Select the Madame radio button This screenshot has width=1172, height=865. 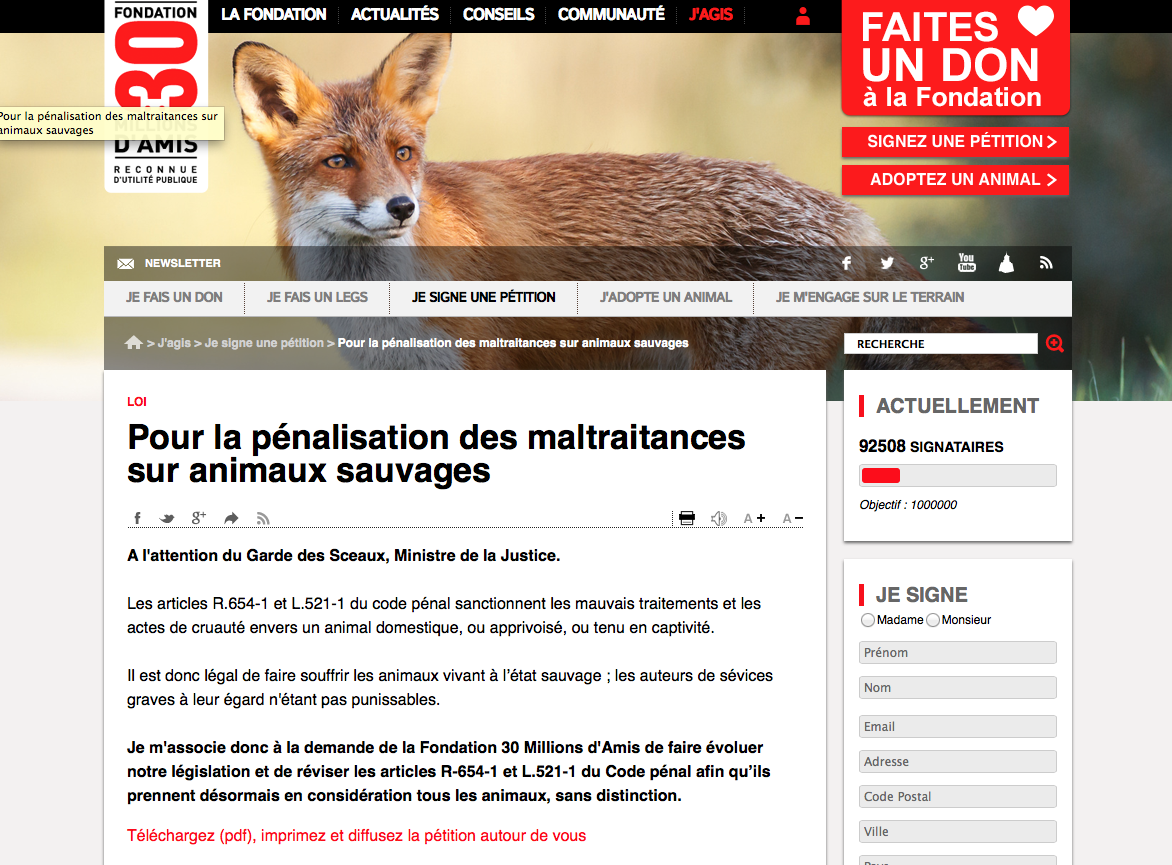click(868, 620)
